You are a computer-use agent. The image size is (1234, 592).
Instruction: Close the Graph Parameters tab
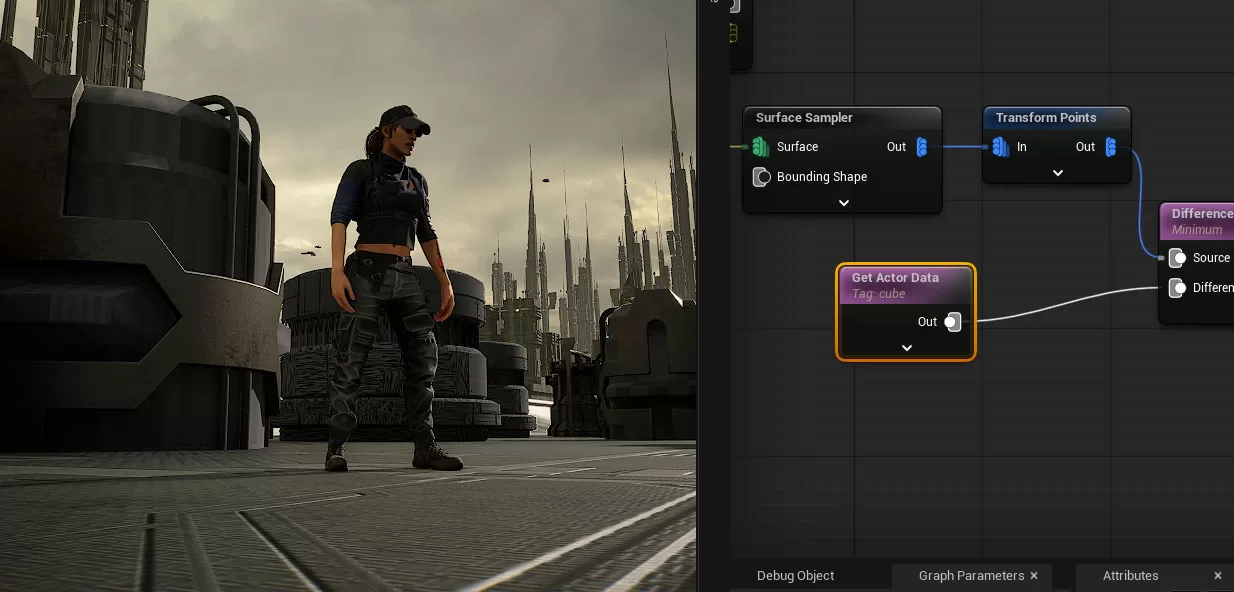(x=1034, y=576)
